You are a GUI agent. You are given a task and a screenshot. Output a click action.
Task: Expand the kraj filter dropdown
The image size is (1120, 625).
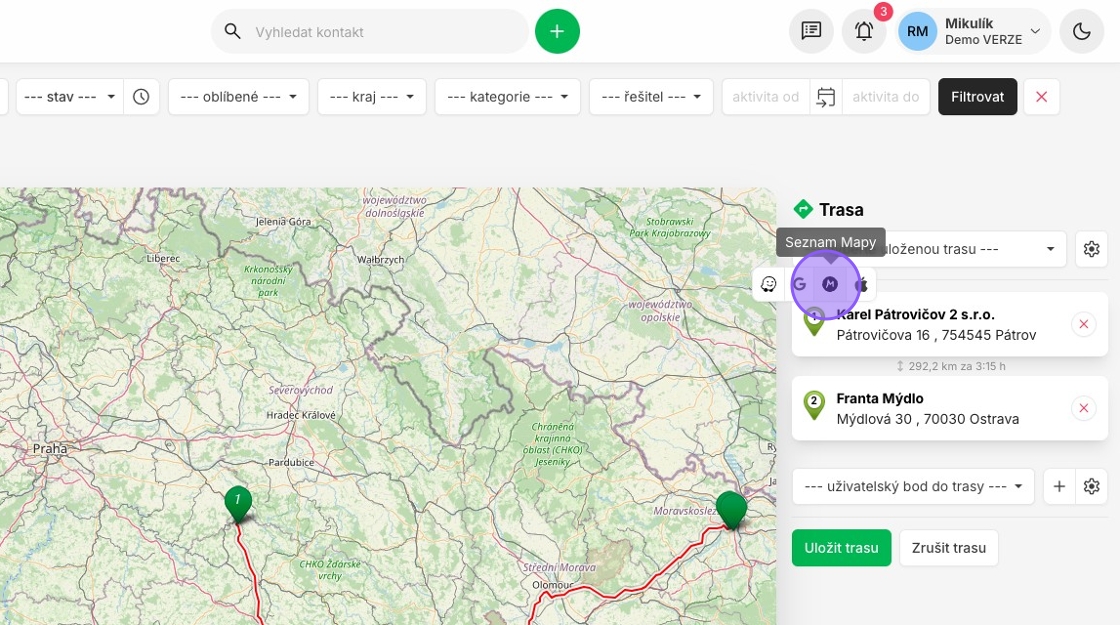point(372,97)
